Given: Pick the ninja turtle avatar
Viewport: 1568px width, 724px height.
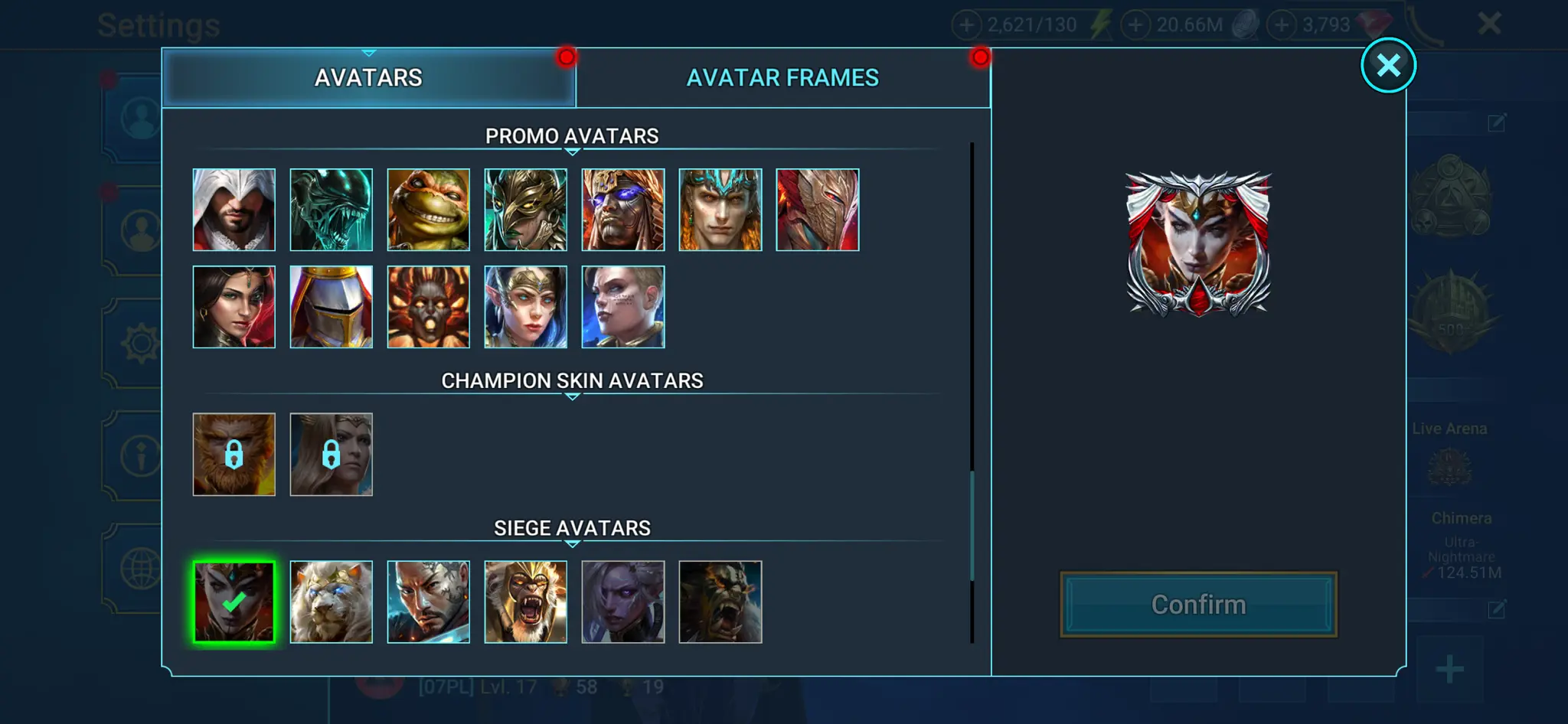Looking at the screenshot, I should (428, 210).
